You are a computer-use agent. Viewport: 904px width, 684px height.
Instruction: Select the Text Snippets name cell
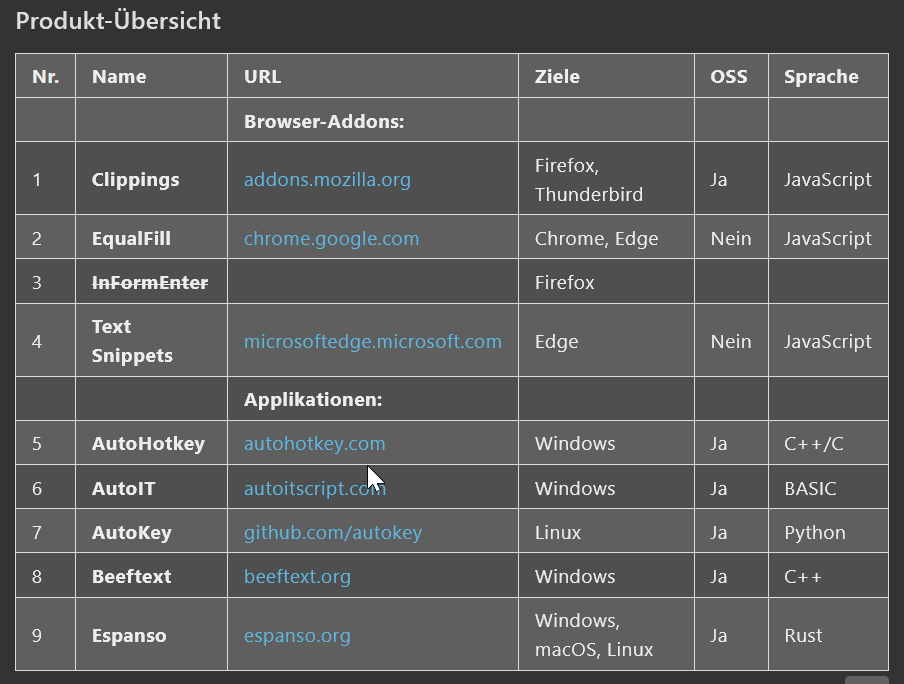[132, 341]
